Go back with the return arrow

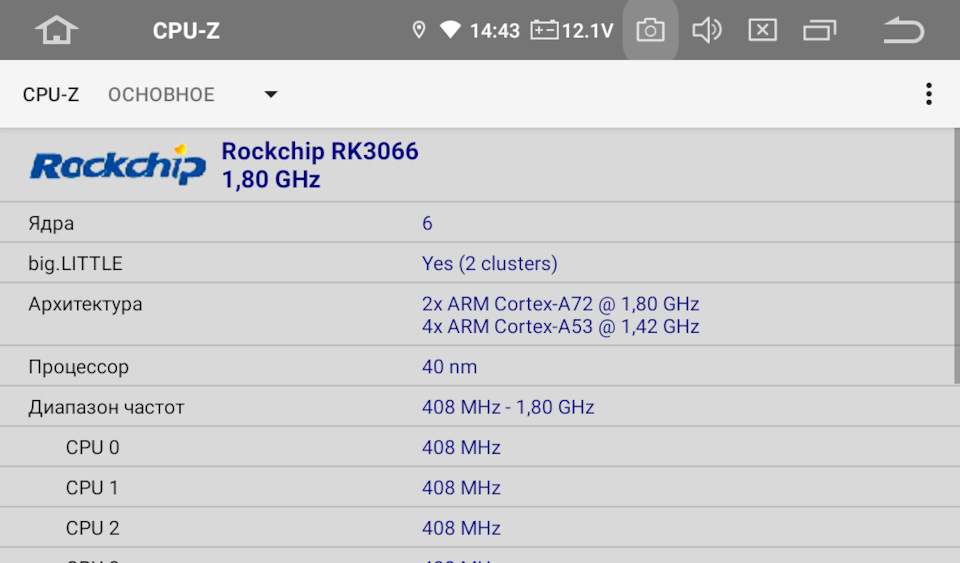click(903, 30)
